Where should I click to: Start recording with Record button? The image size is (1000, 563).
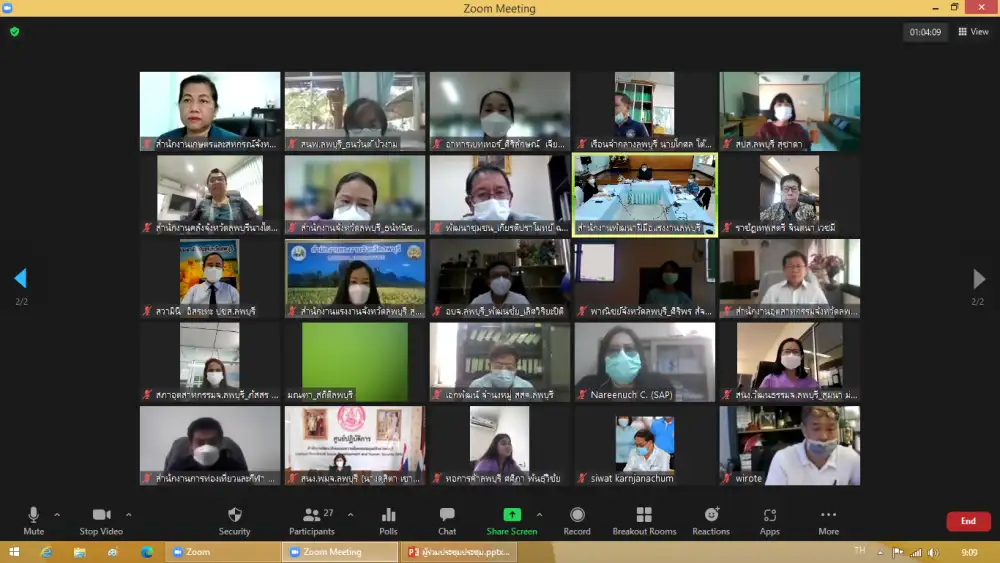tap(577, 520)
